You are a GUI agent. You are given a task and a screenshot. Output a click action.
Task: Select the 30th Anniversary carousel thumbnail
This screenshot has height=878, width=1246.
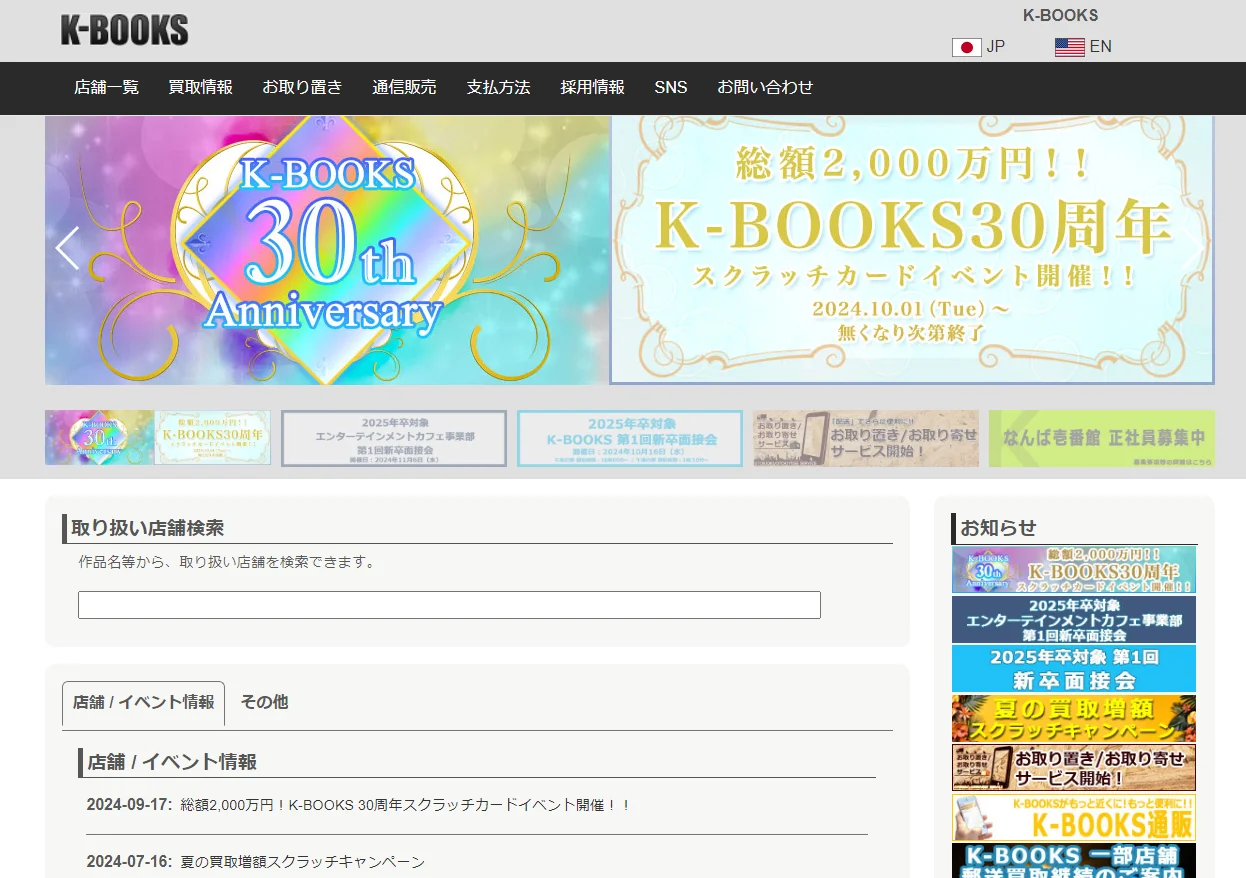158,438
